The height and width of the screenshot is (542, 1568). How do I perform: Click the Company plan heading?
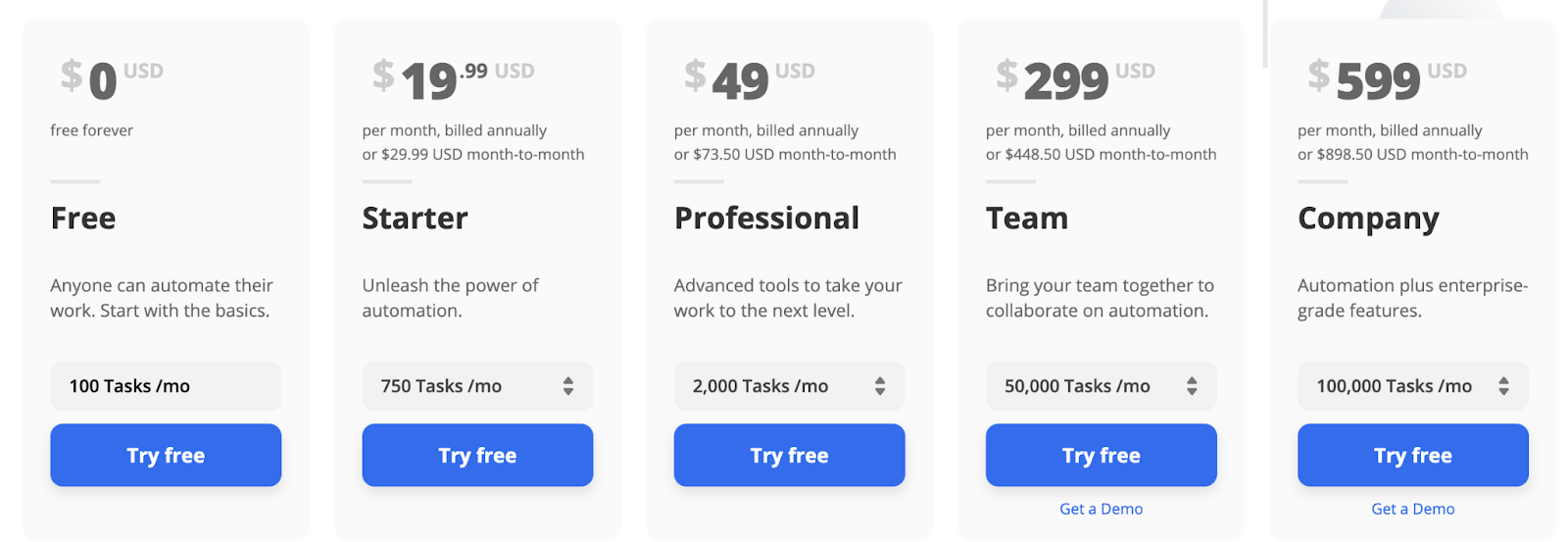click(1368, 220)
